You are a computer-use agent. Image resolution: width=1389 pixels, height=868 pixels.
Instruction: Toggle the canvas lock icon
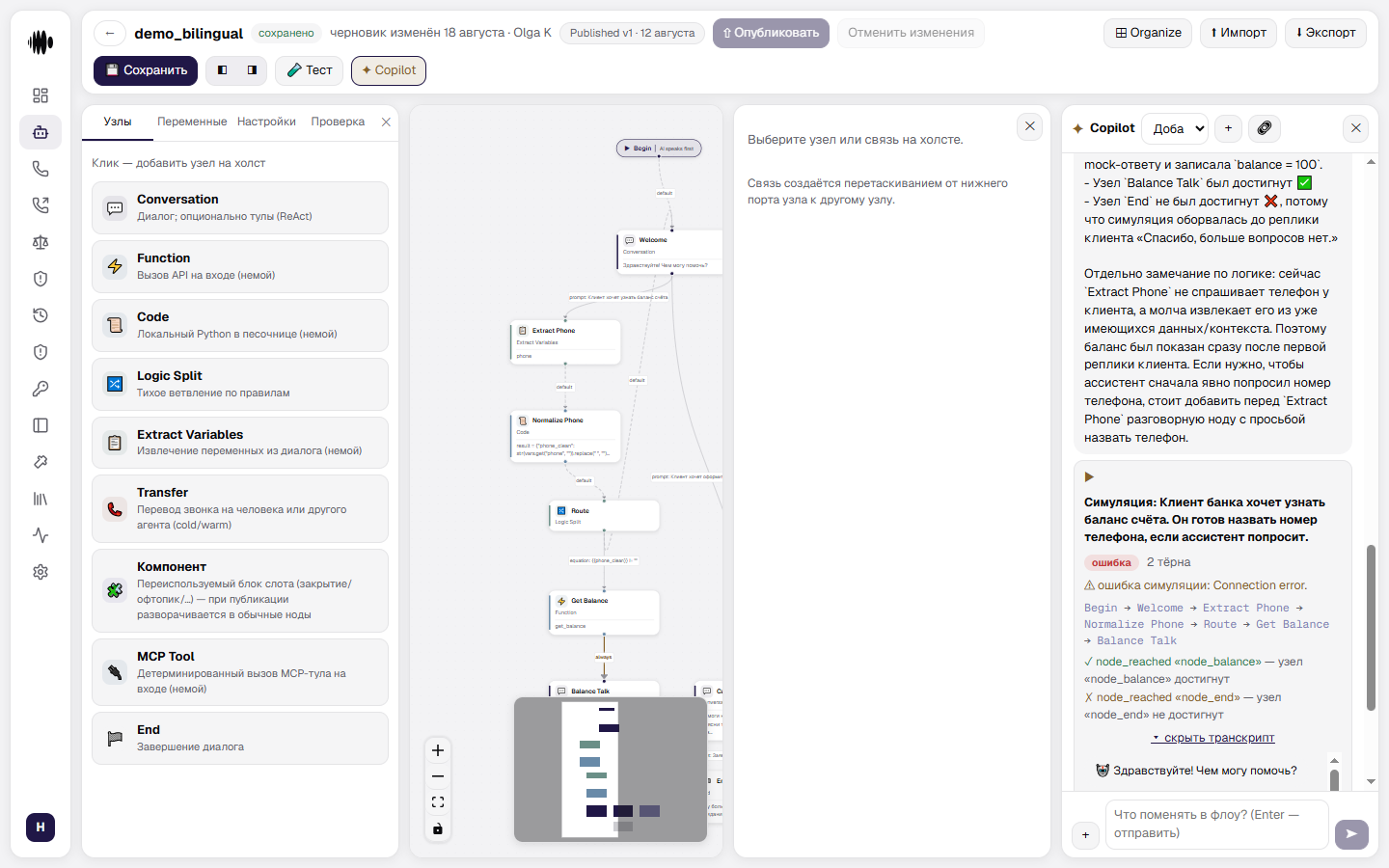point(438,828)
